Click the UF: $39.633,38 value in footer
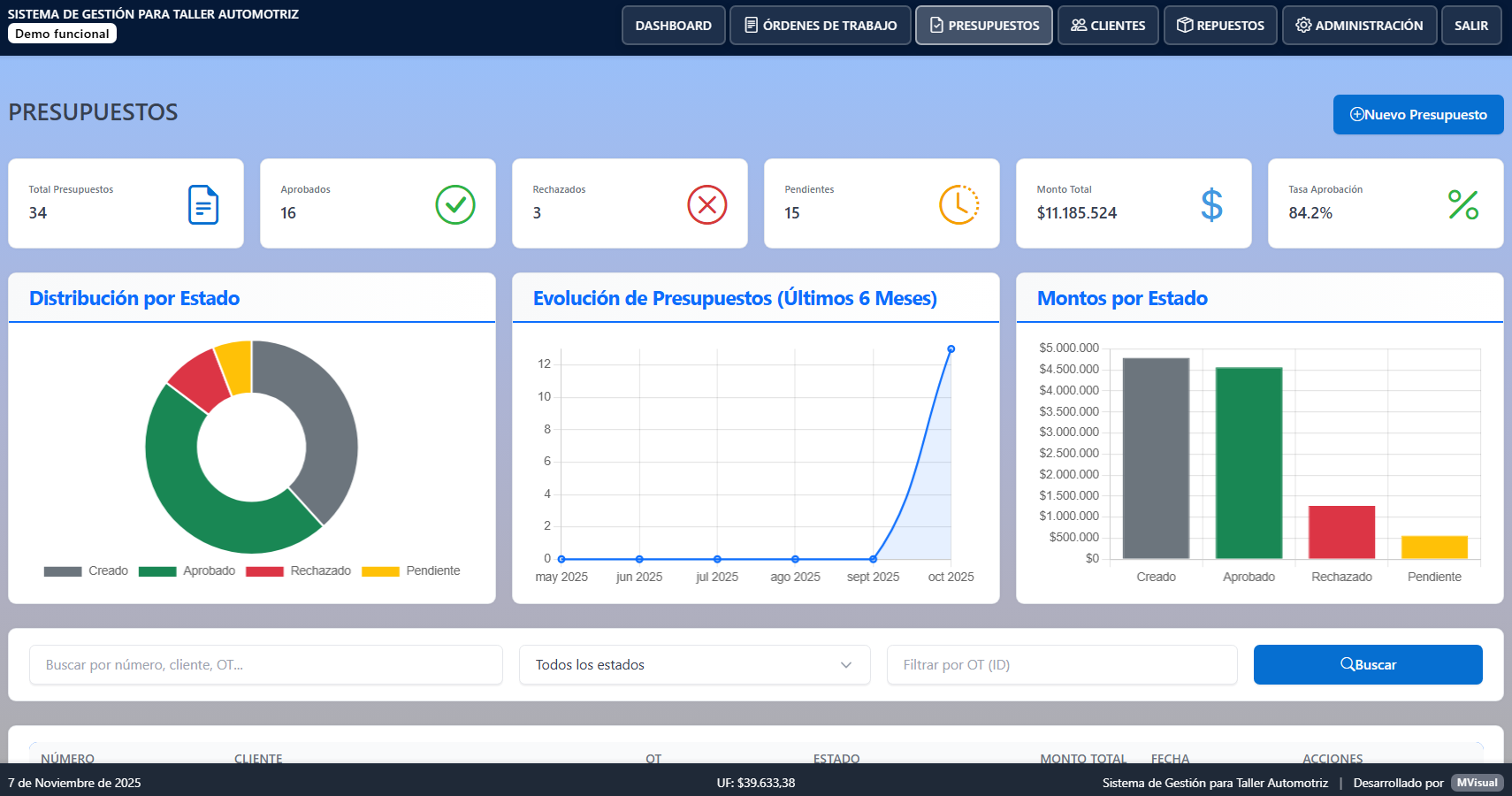This screenshot has height=796, width=1512. coord(756,783)
